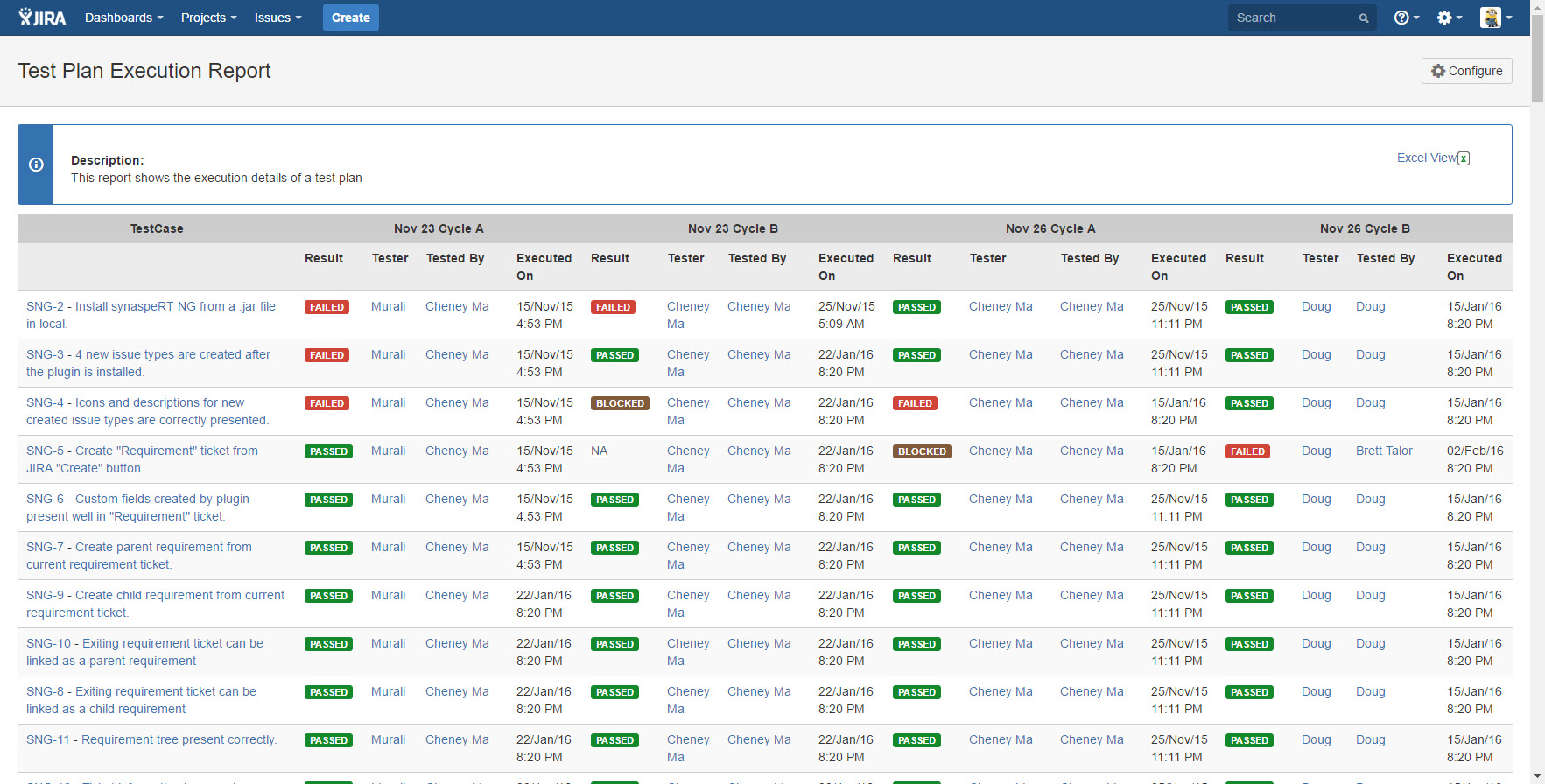
Task: Click tester Brett Talor link
Action: click(1384, 451)
